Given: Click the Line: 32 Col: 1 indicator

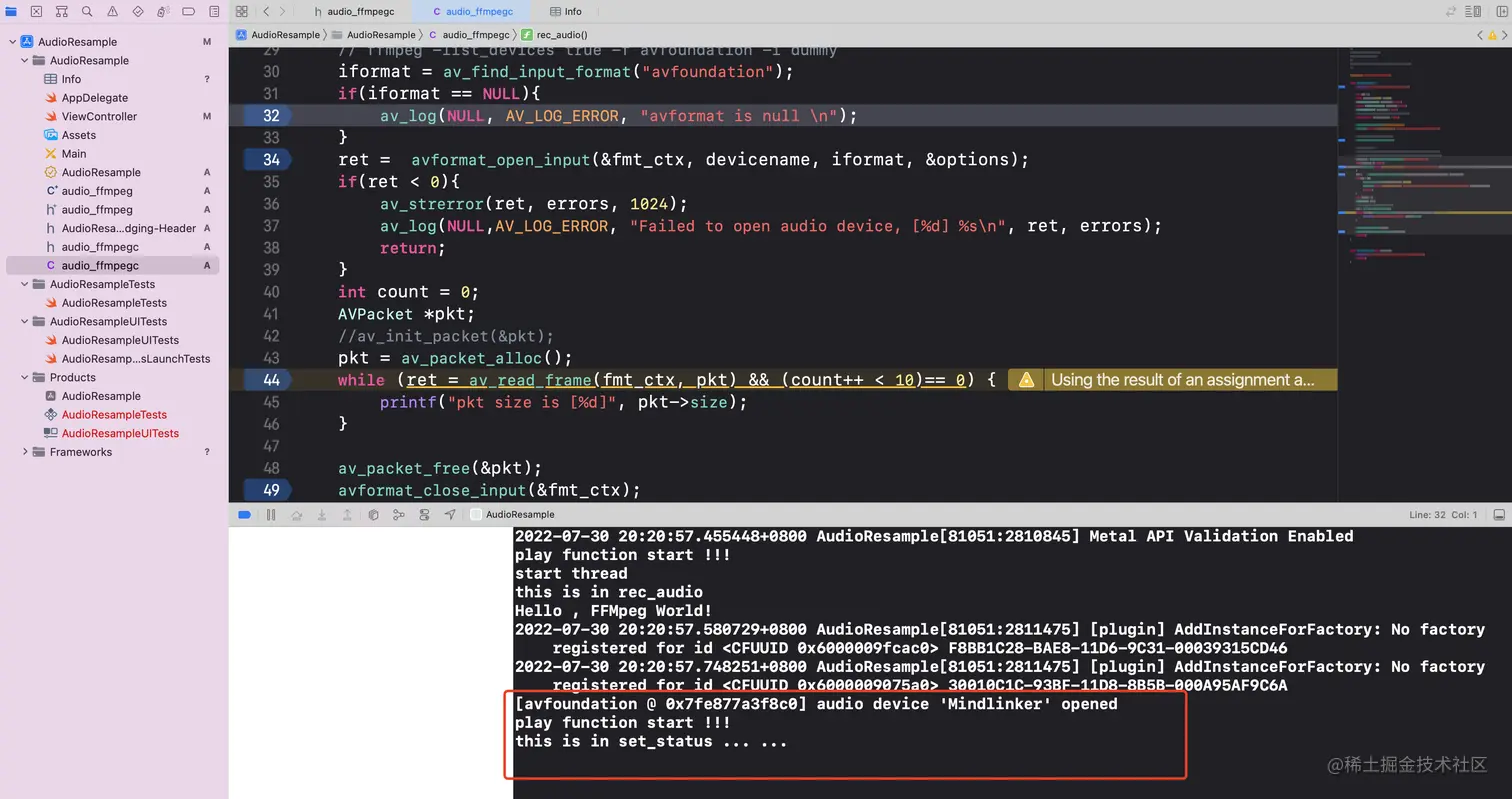Looking at the screenshot, I should pyautogui.click(x=1443, y=515).
